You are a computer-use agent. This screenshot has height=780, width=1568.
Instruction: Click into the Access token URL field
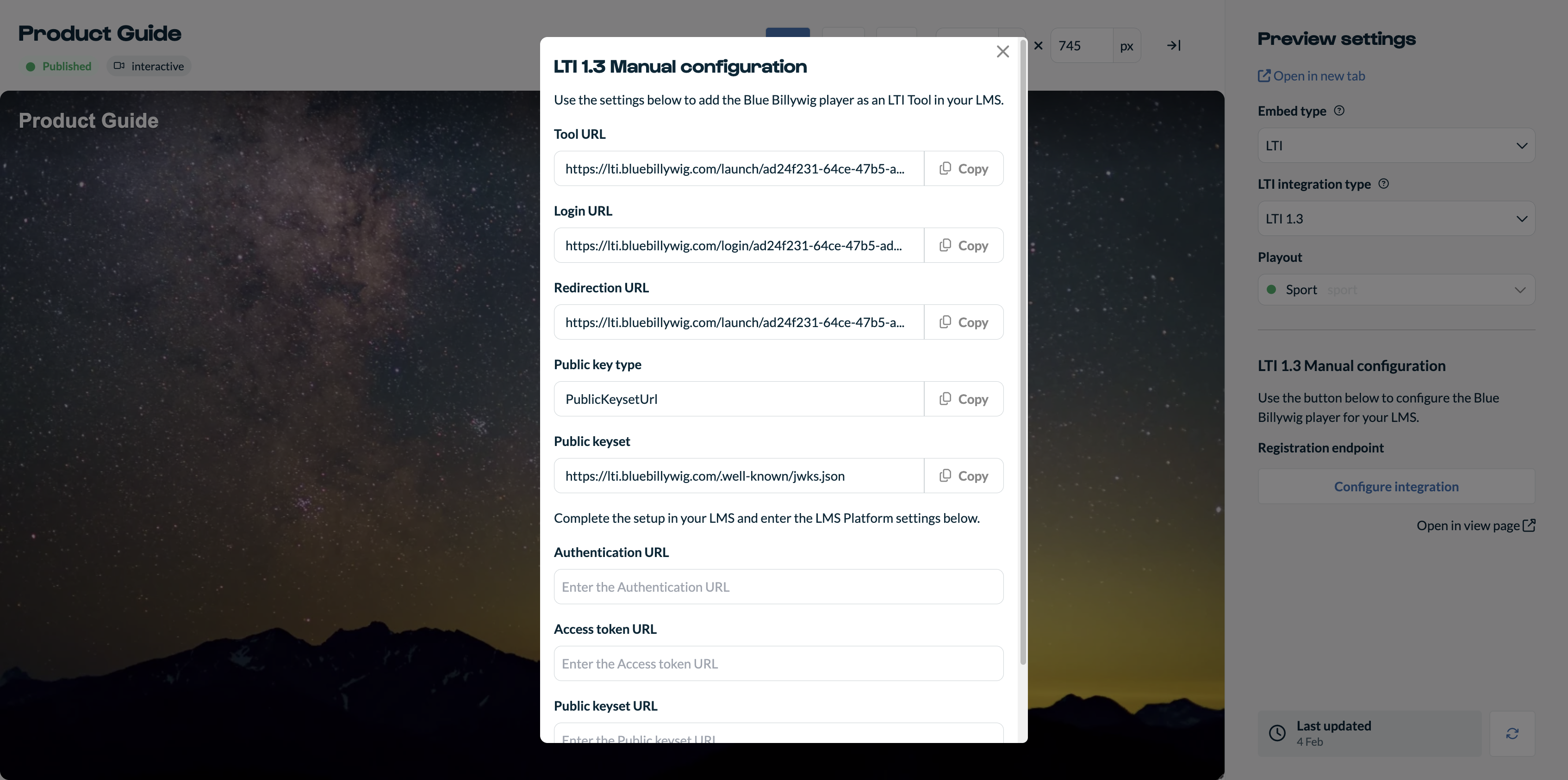point(778,663)
